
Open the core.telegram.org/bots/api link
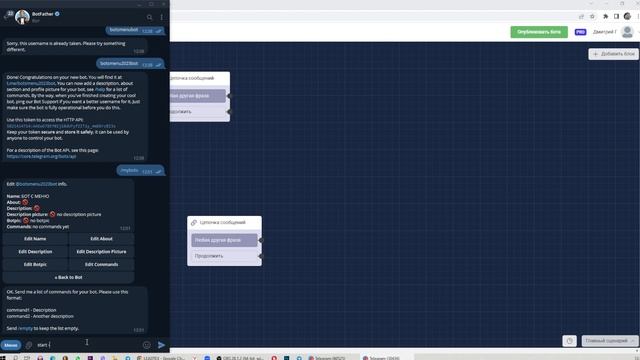(41, 156)
